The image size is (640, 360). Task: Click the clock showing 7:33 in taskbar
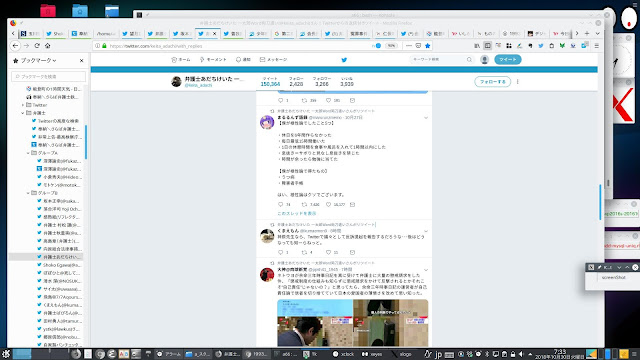[x=560, y=354]
